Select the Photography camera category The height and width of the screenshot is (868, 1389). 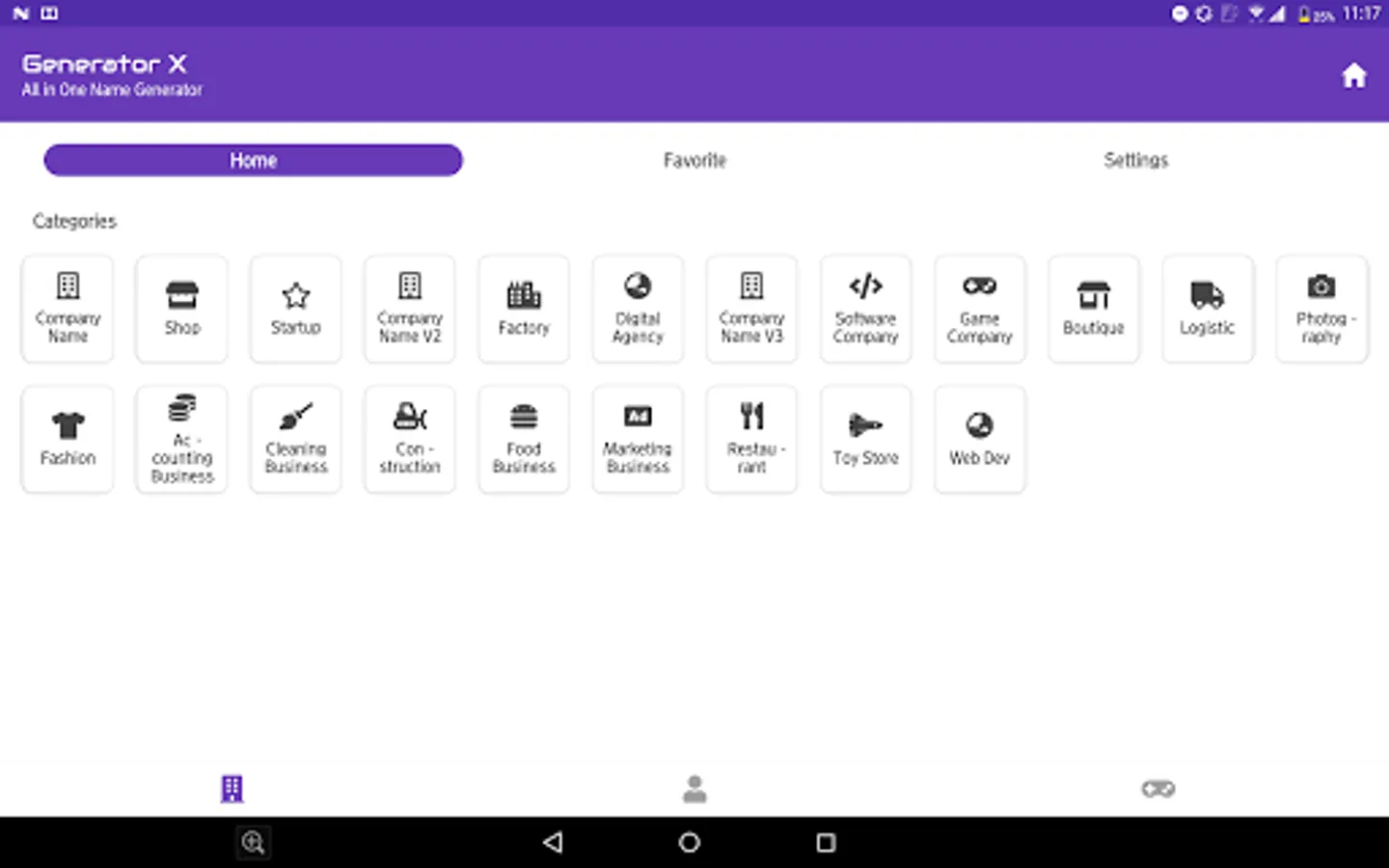pyautogui.click(x=1321, y=309)
